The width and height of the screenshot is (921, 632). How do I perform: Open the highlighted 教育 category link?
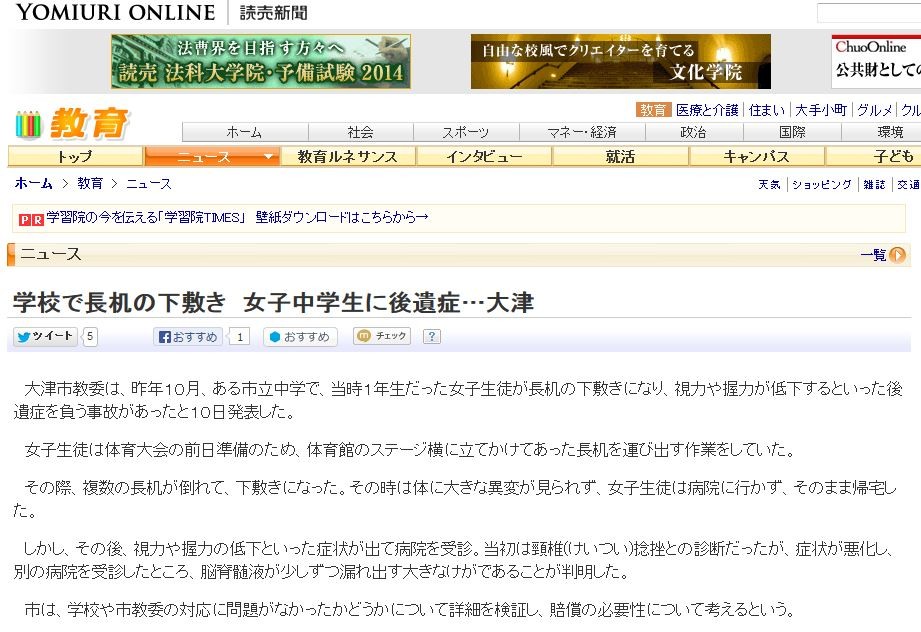tap(653, 110)
